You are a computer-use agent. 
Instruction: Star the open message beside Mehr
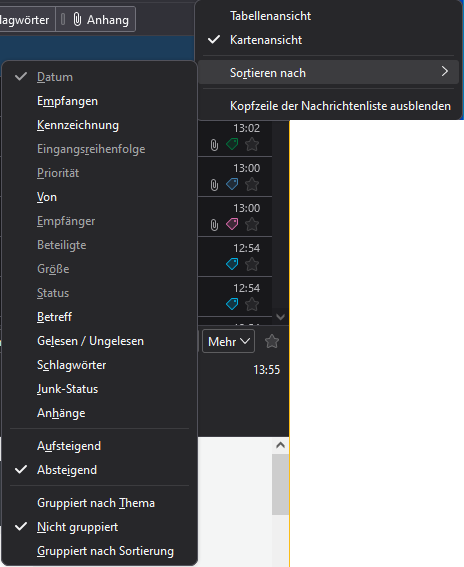pos(272,341)
